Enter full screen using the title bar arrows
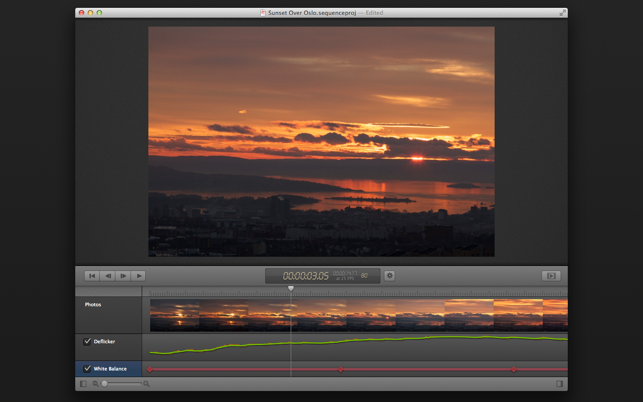Viewport: 643px width, 402px height. 563,13
